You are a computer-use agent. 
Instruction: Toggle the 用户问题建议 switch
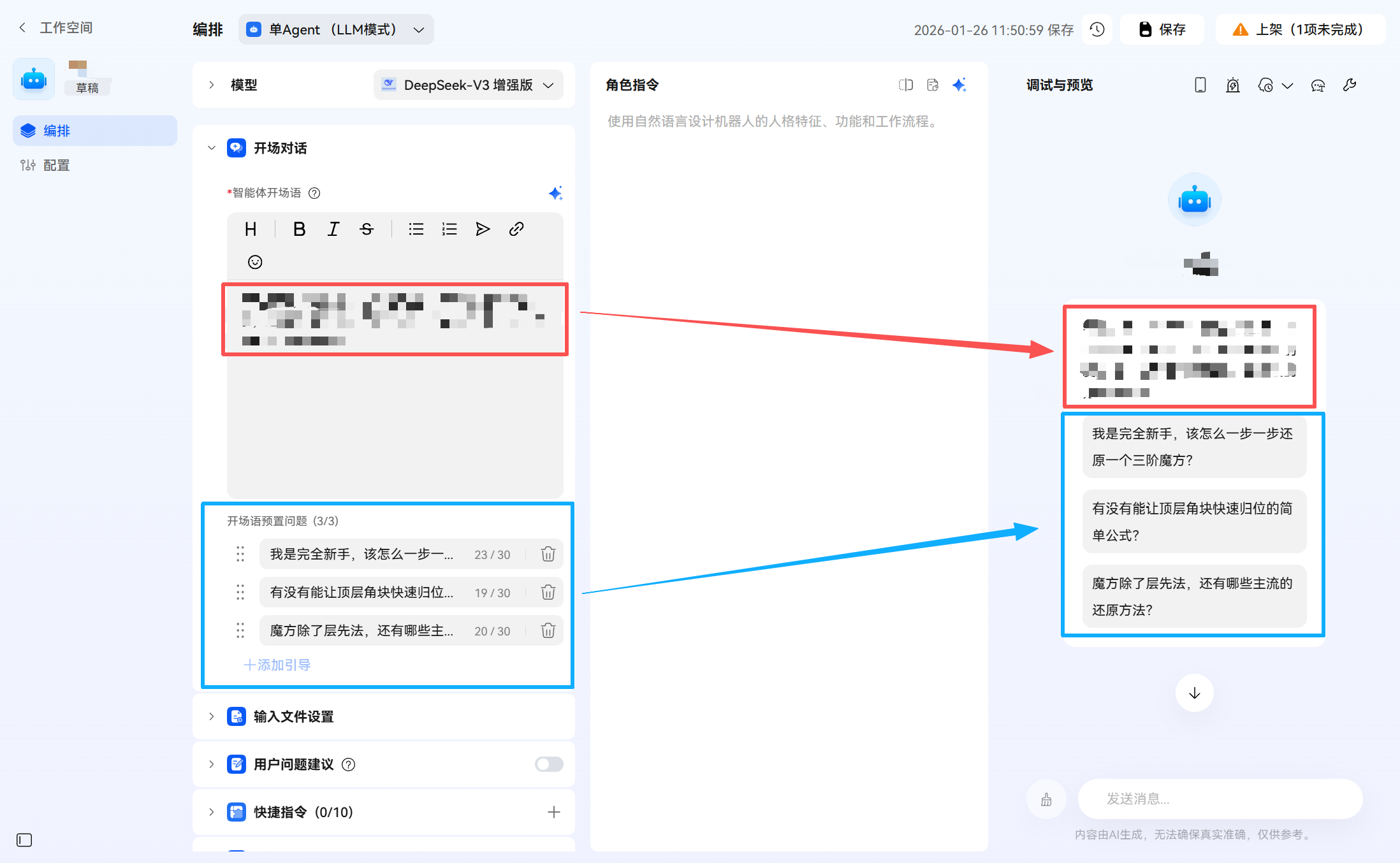(549, 764)
